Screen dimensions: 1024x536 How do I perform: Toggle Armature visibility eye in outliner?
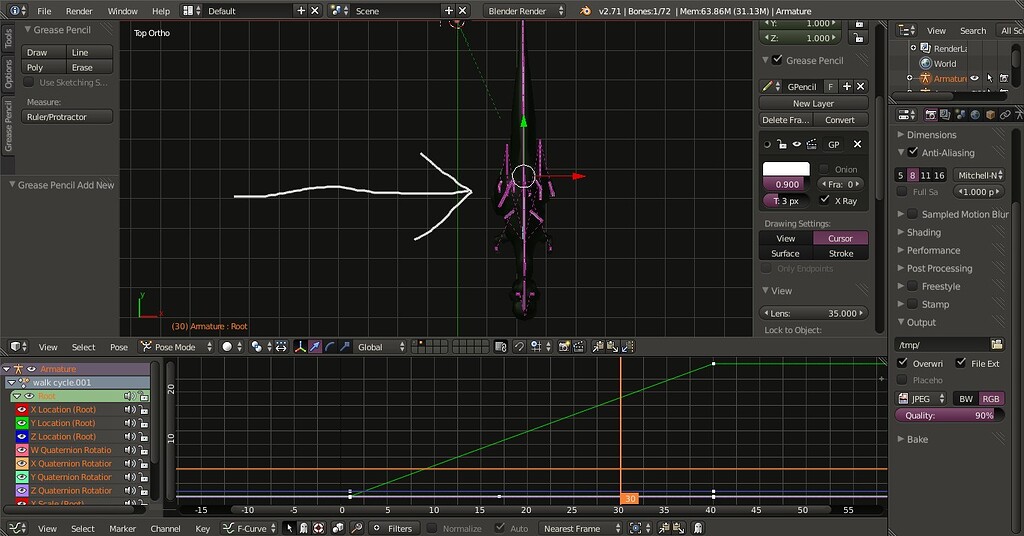[x=974, y=78]
